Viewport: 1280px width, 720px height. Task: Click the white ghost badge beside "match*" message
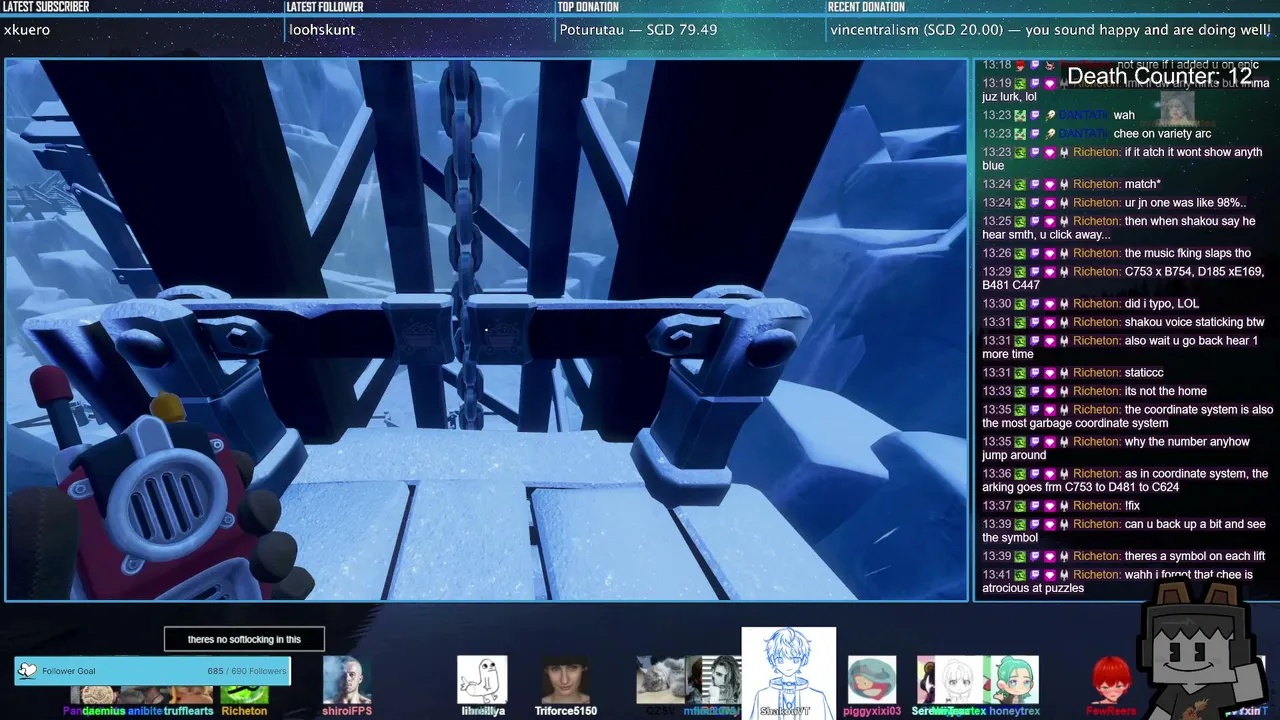coord(1064,184)
